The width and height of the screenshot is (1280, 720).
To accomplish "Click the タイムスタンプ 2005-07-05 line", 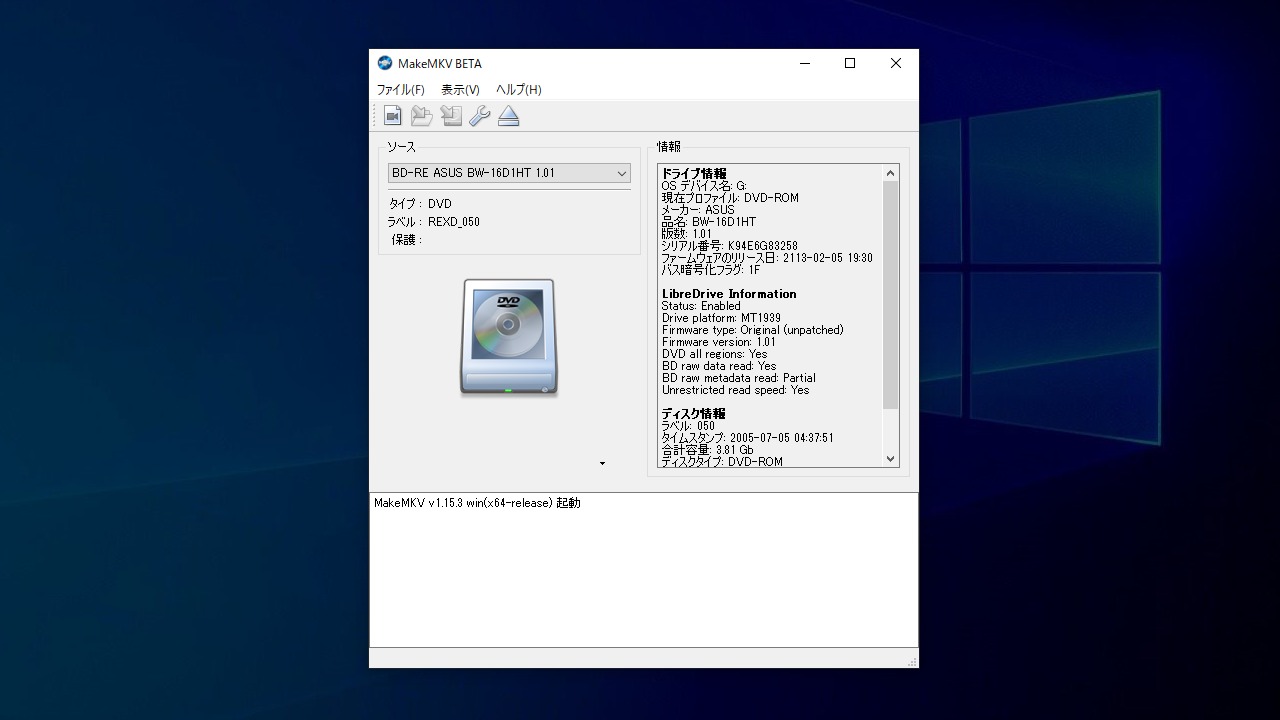I will [747, 438].
